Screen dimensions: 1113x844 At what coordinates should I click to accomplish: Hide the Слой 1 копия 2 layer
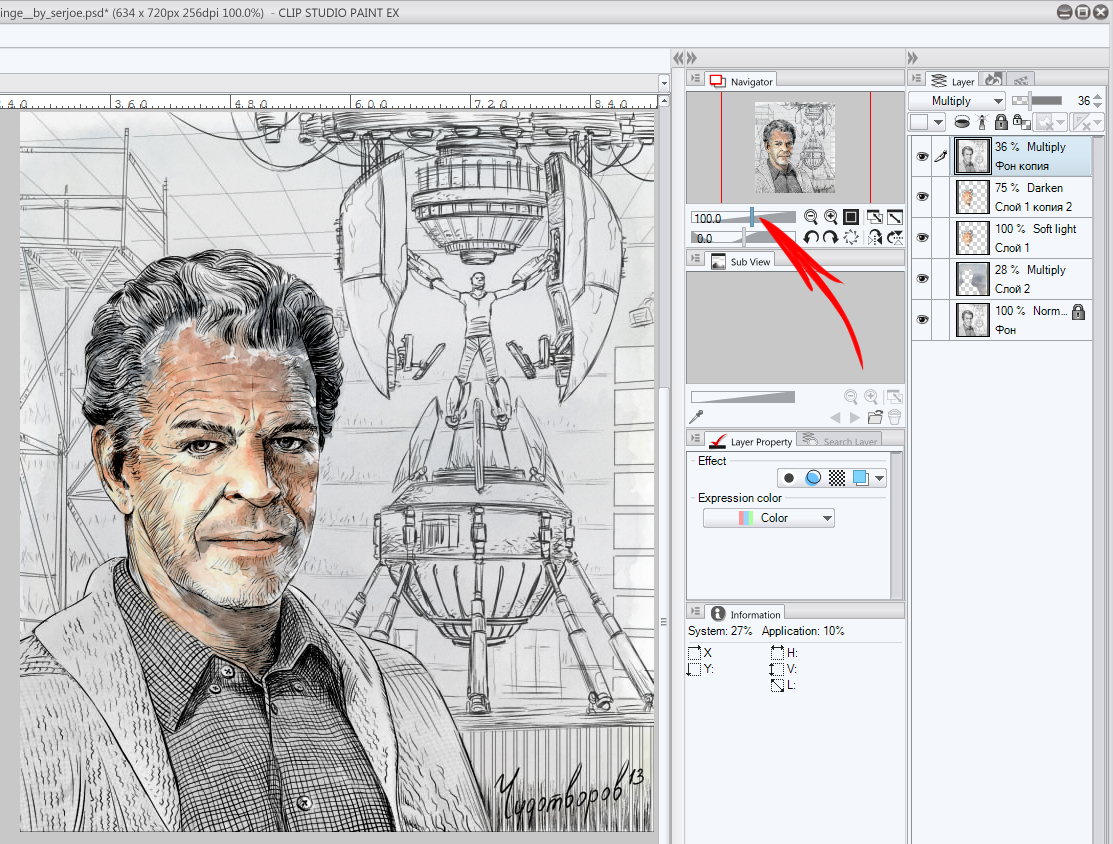pos(922,197)
